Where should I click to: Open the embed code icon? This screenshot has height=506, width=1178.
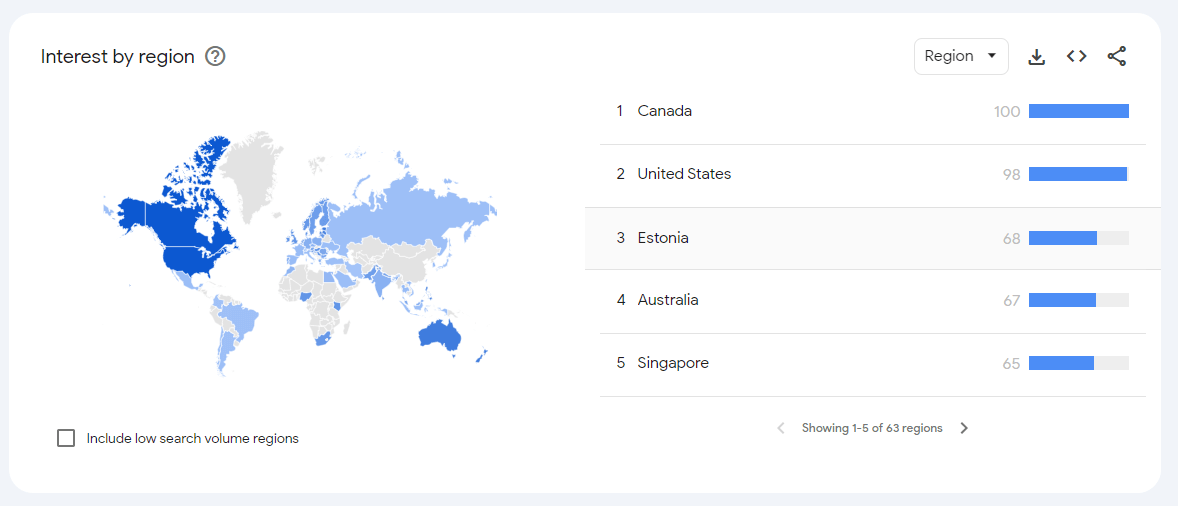coord(1076,57)
